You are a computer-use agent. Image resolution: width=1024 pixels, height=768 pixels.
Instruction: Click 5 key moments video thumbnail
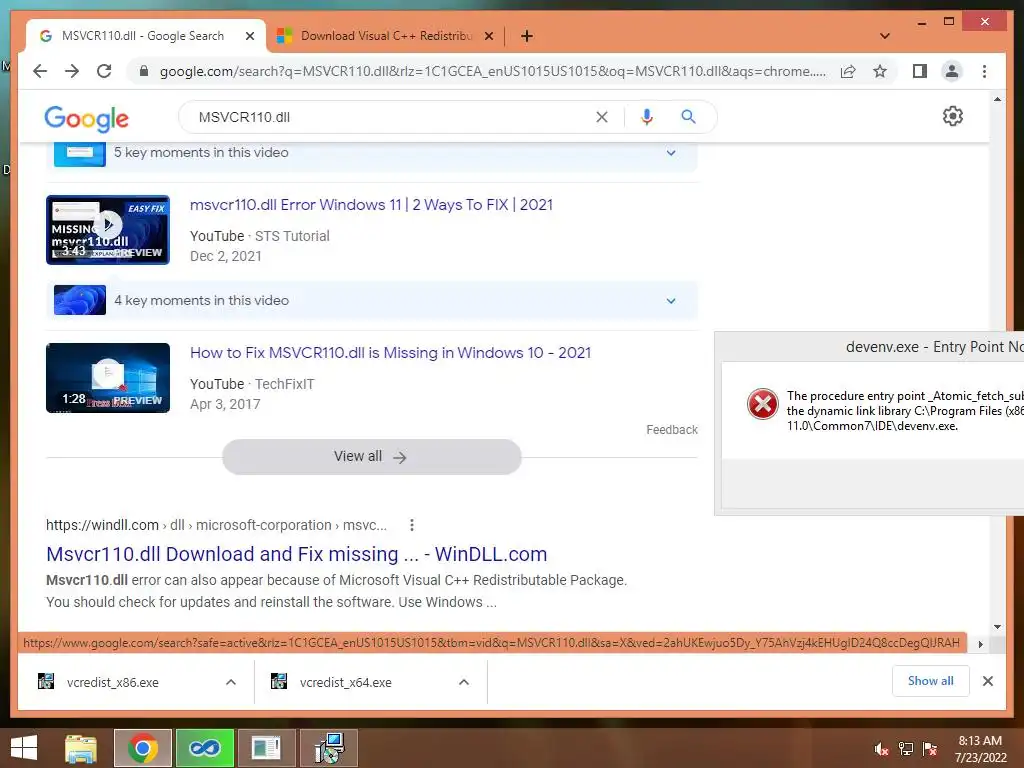click(x=80, y=153)
